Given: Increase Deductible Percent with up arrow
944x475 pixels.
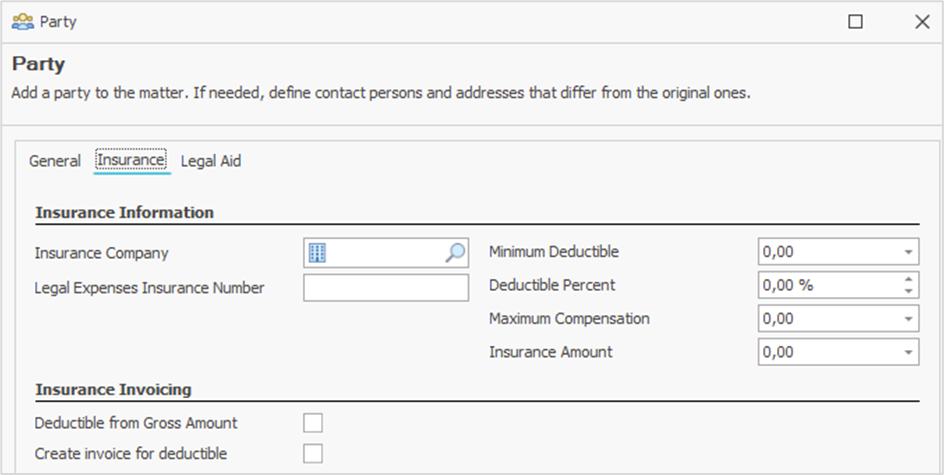Looking at the screenshot, I should coord(908,280).
